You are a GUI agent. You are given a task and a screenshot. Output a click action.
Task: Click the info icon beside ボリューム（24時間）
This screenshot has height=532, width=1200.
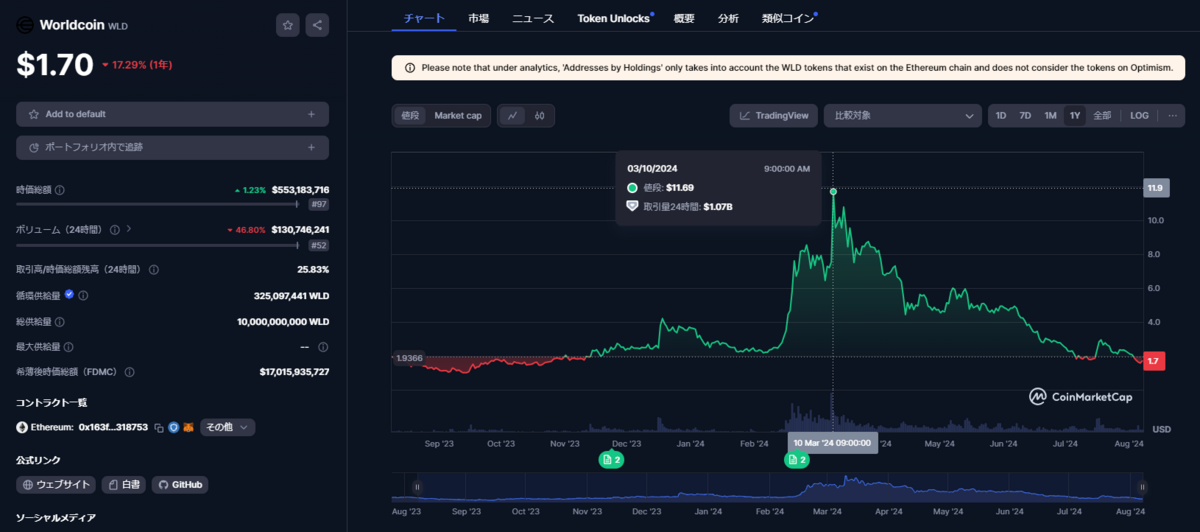pos(115,230)
